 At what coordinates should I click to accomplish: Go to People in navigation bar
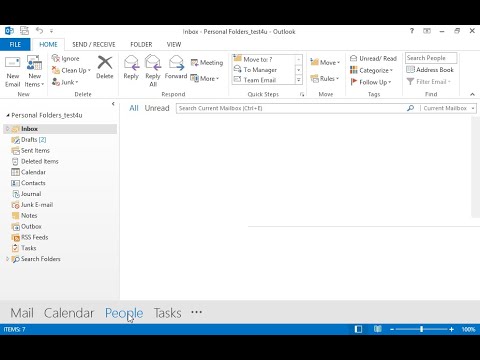pos(124,313)
